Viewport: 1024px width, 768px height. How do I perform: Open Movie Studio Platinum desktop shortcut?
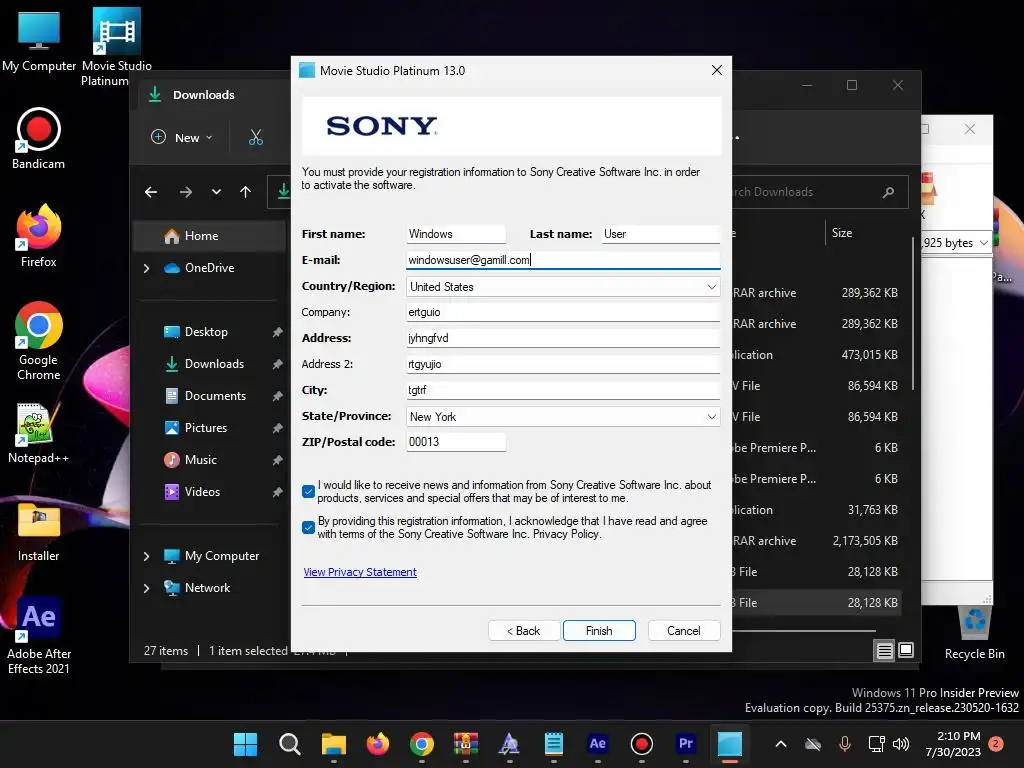coord(116,47)
